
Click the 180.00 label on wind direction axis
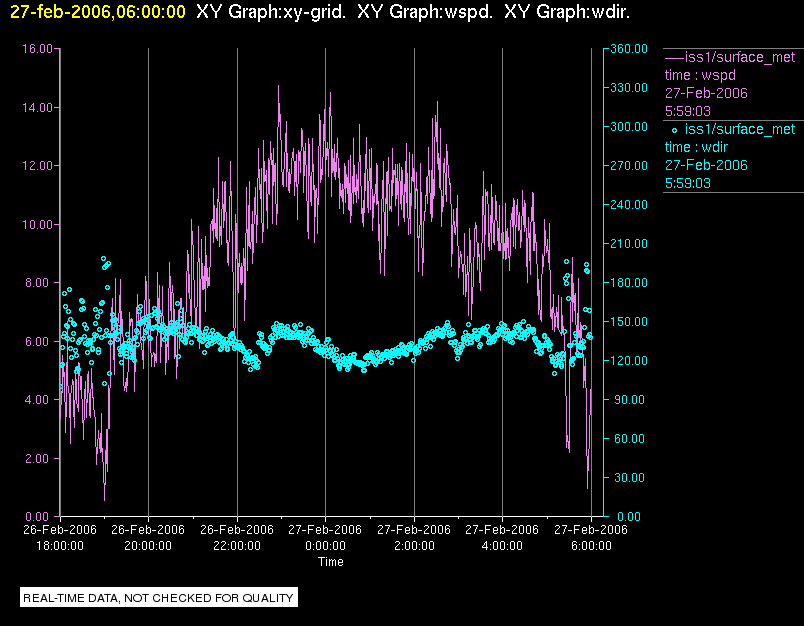click(x=629, y=282)
